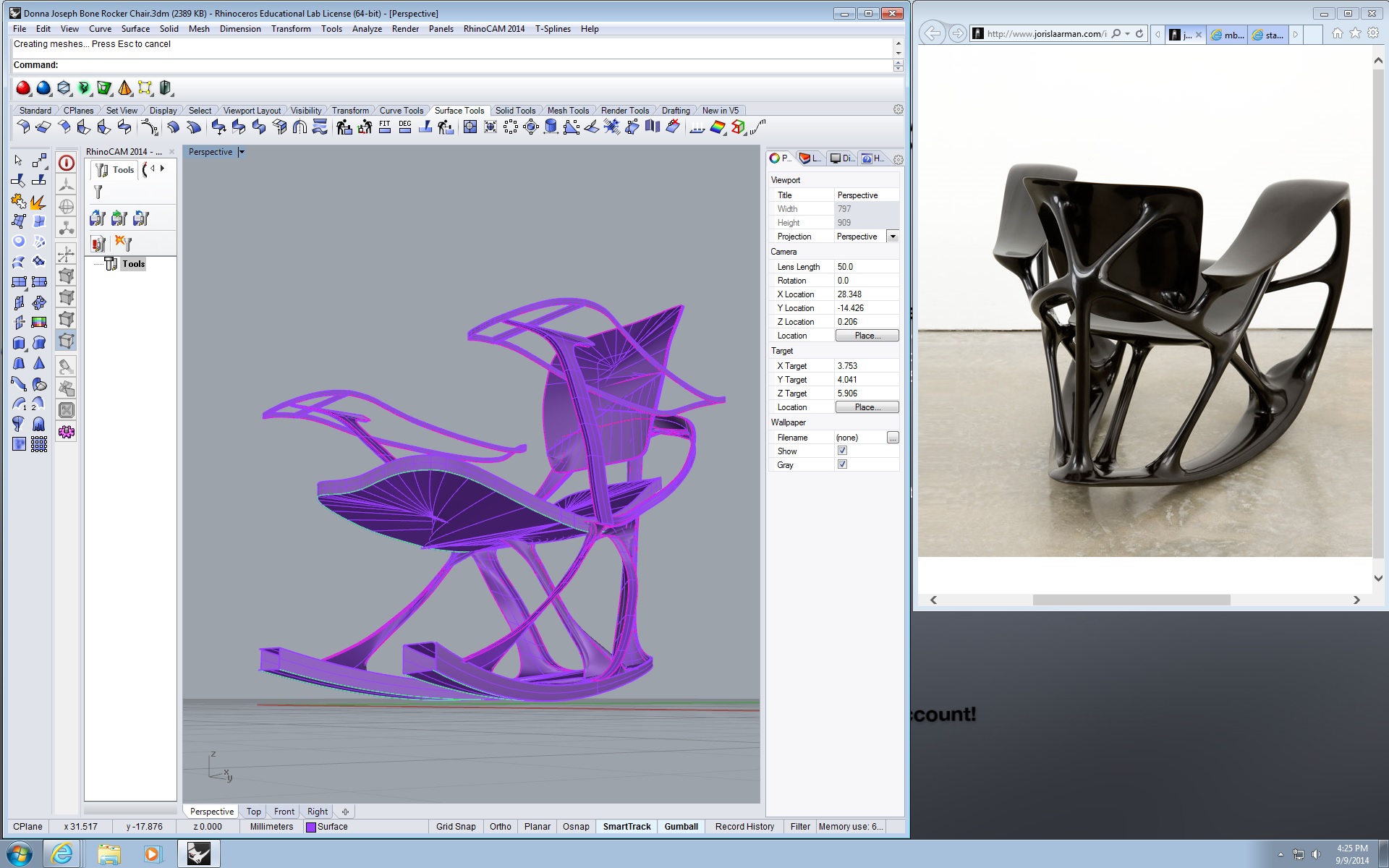Click the blue shaded sphere icon
Viewport: 1389px width, 868px height.
coord(44,88)
